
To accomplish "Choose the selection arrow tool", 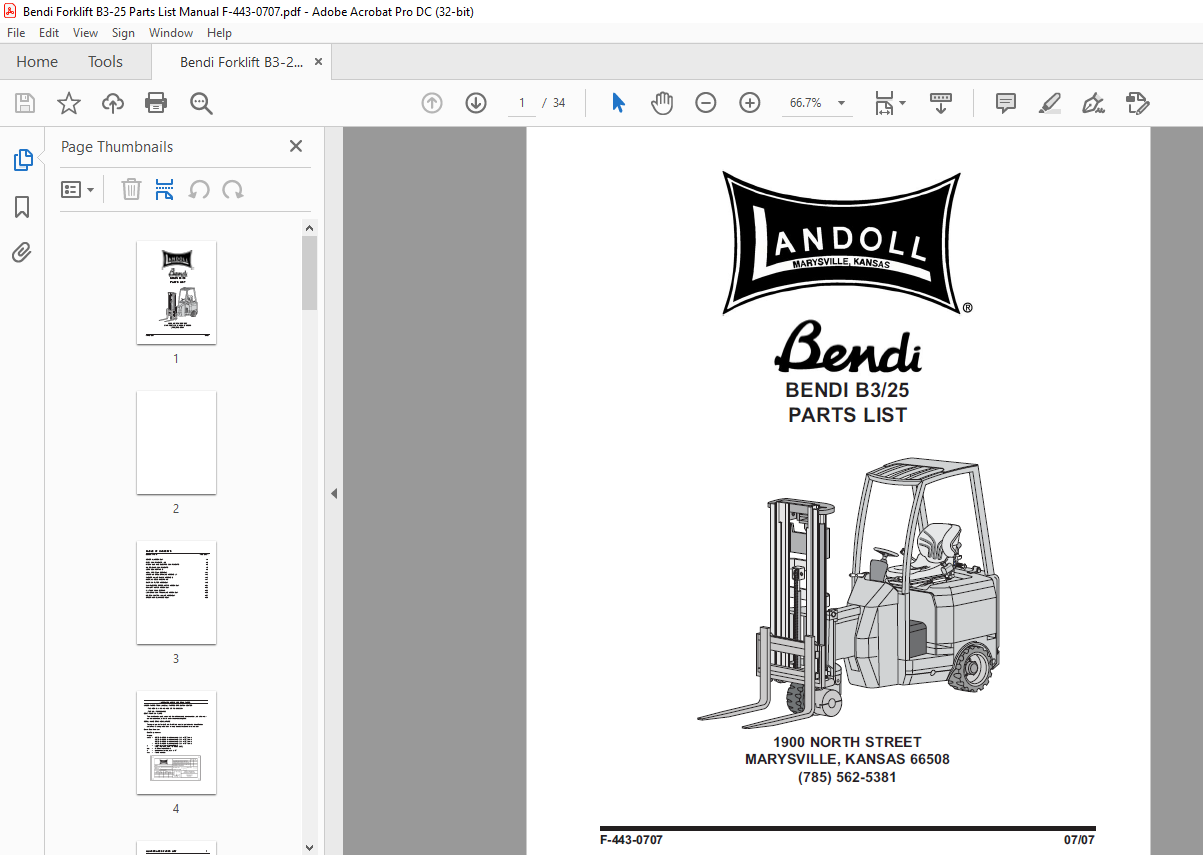I will (x=618, y=103).
